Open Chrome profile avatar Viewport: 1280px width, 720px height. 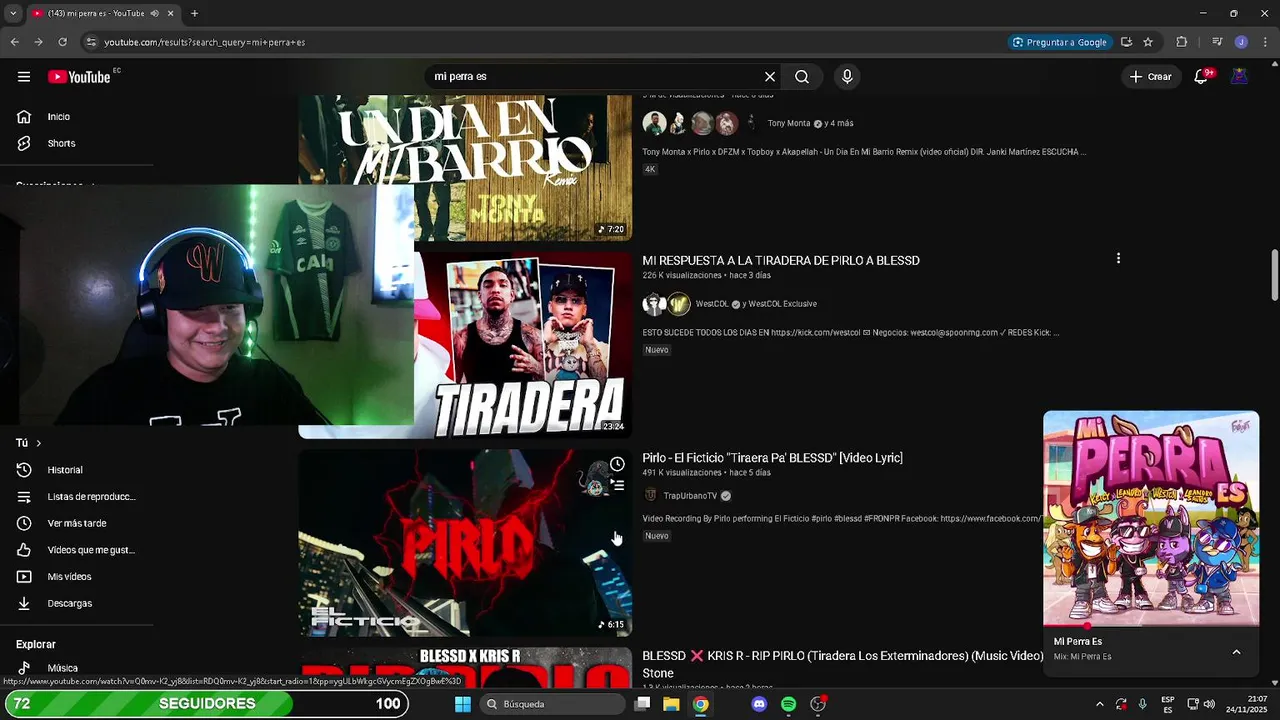pos(1241,42)
